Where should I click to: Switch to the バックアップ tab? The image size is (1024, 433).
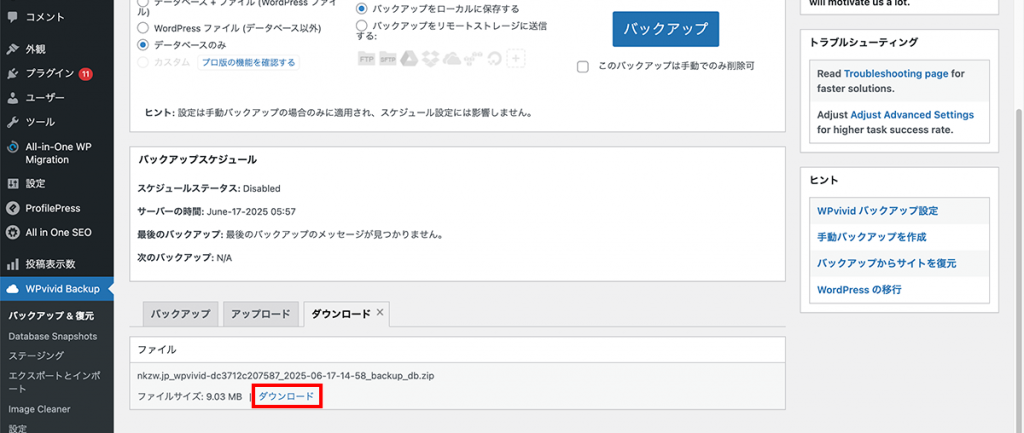(180, 314)
